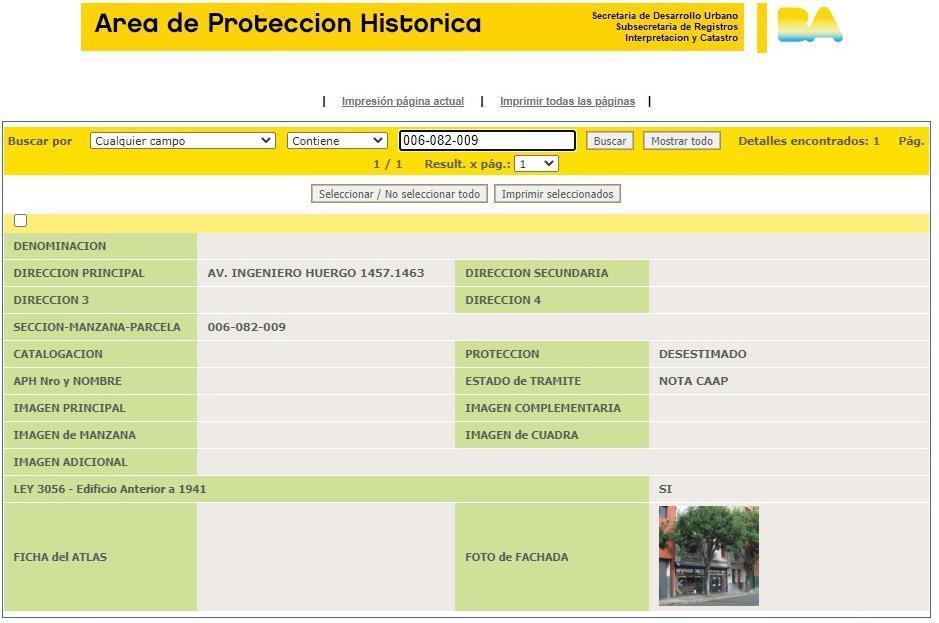Click the search text box with 006-082-009
This screenshot has width=939, height=623.
coord(487,140)
